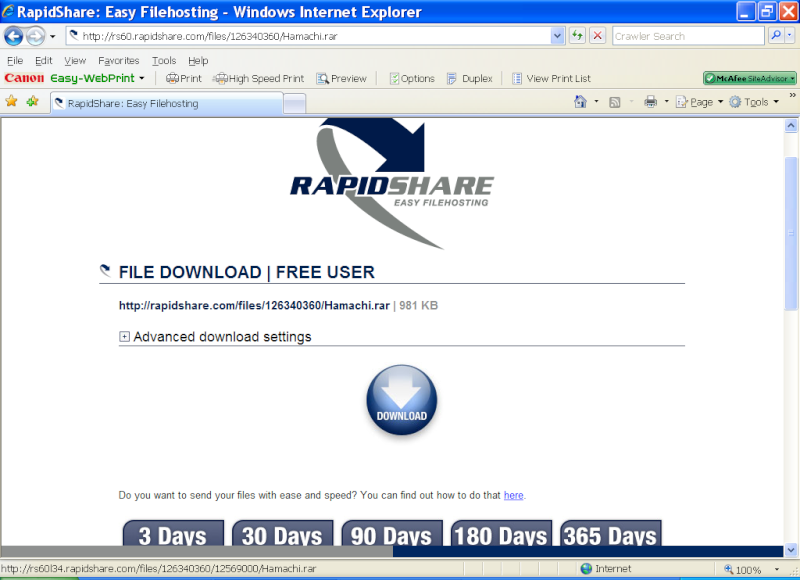800x580 pixels.
Task: Click the Add to Favorites star icon
Action: point(33,101)
